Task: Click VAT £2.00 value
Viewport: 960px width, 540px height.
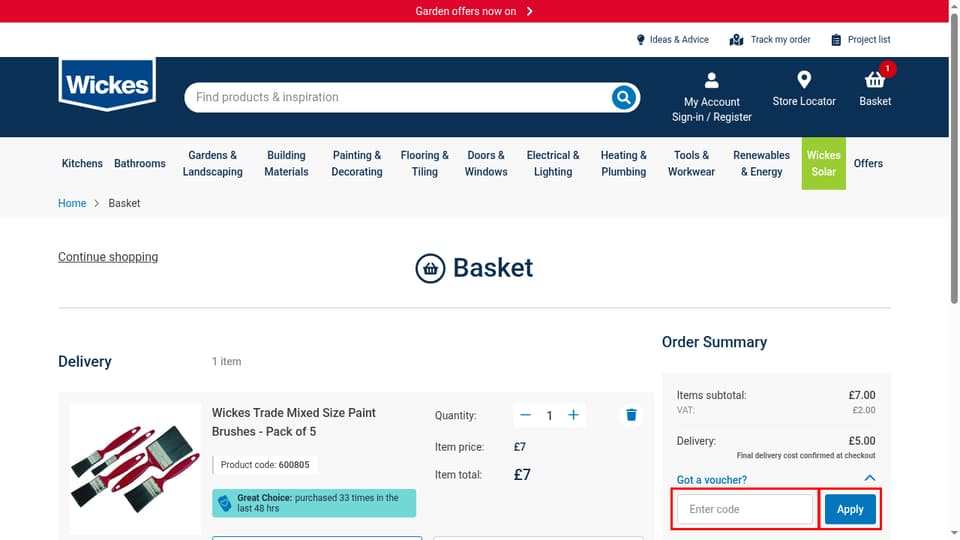Action: 864,410
